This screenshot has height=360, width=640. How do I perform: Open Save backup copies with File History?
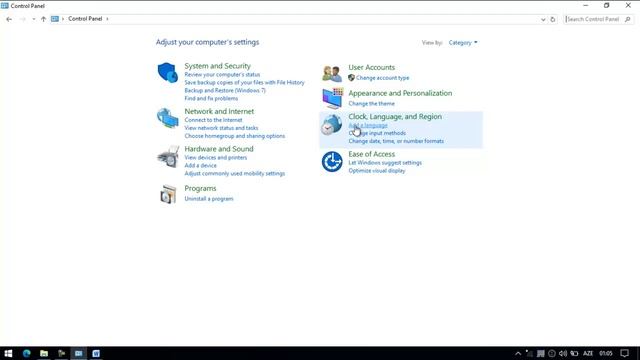(244, 82)
